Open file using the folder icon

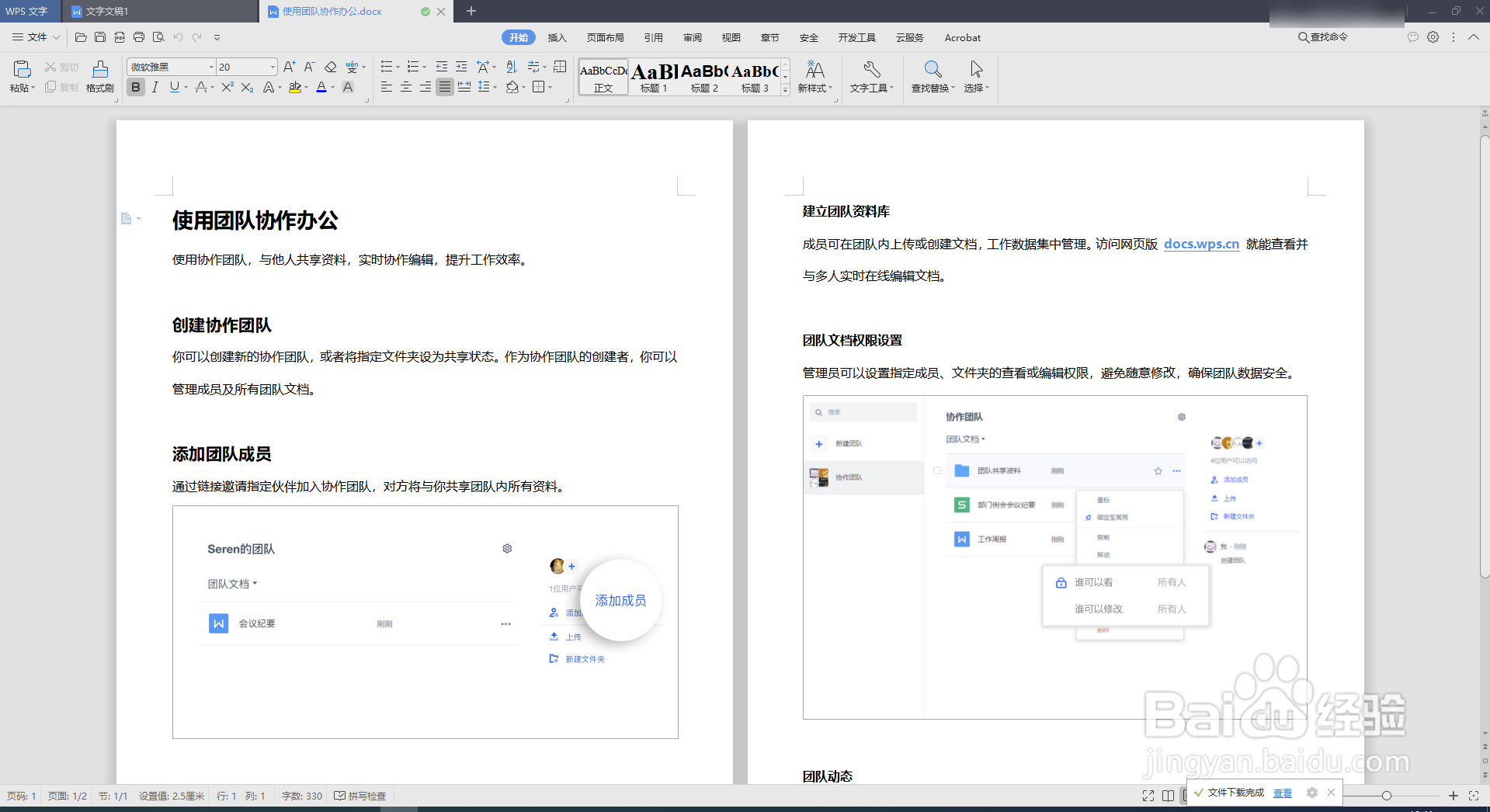[x=81, y=37]
